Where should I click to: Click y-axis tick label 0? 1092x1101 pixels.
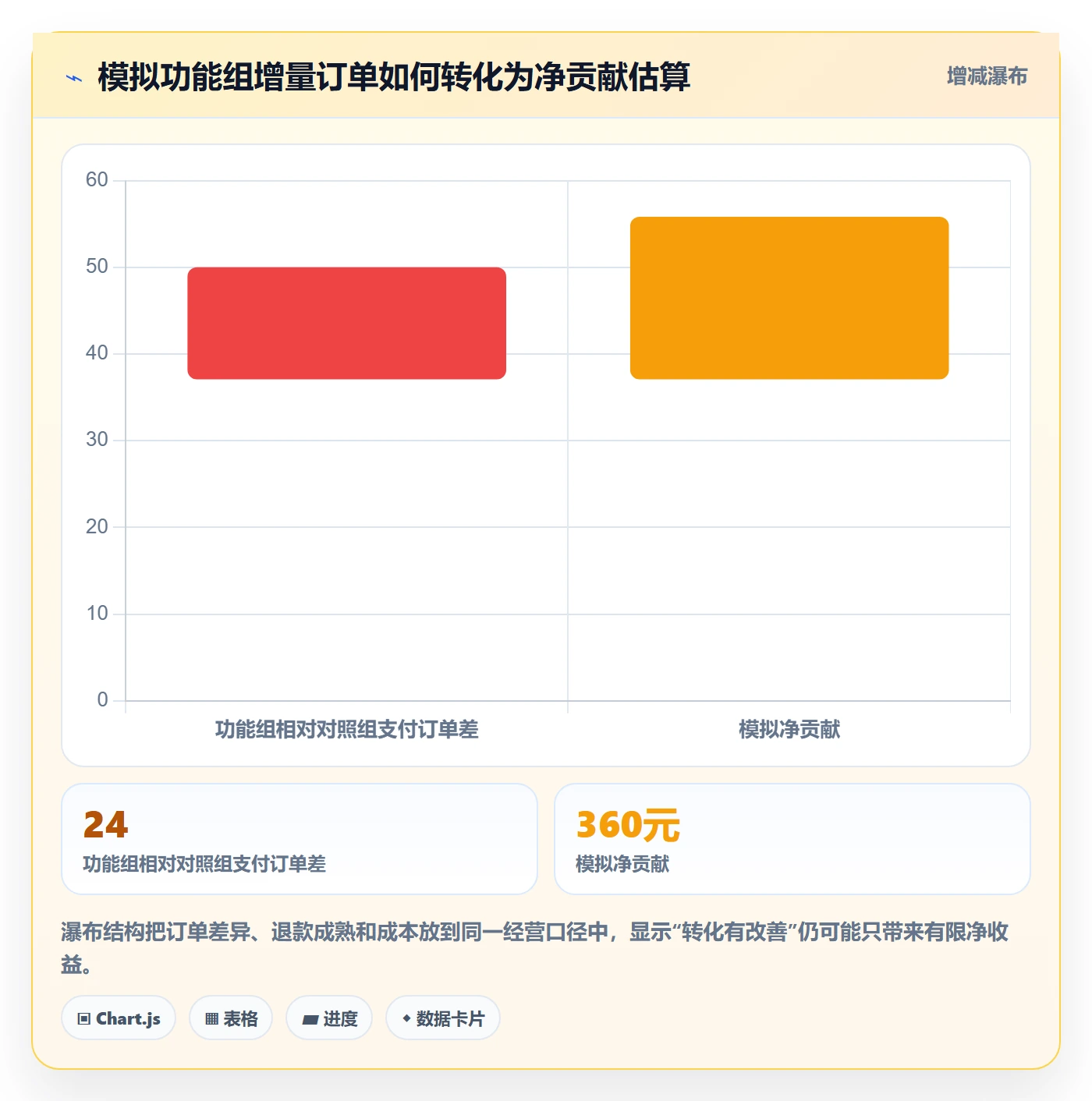point(102,700)
